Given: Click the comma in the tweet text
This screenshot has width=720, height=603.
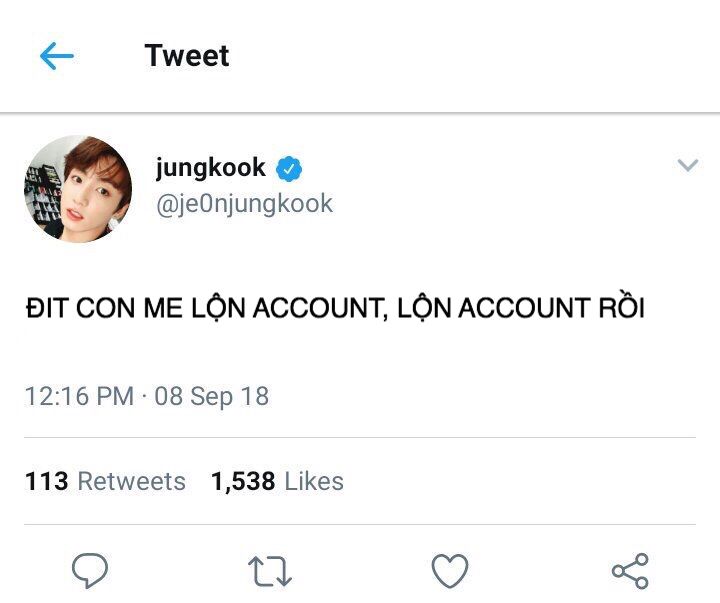Looking at the screenshot, I should point(386,316).
